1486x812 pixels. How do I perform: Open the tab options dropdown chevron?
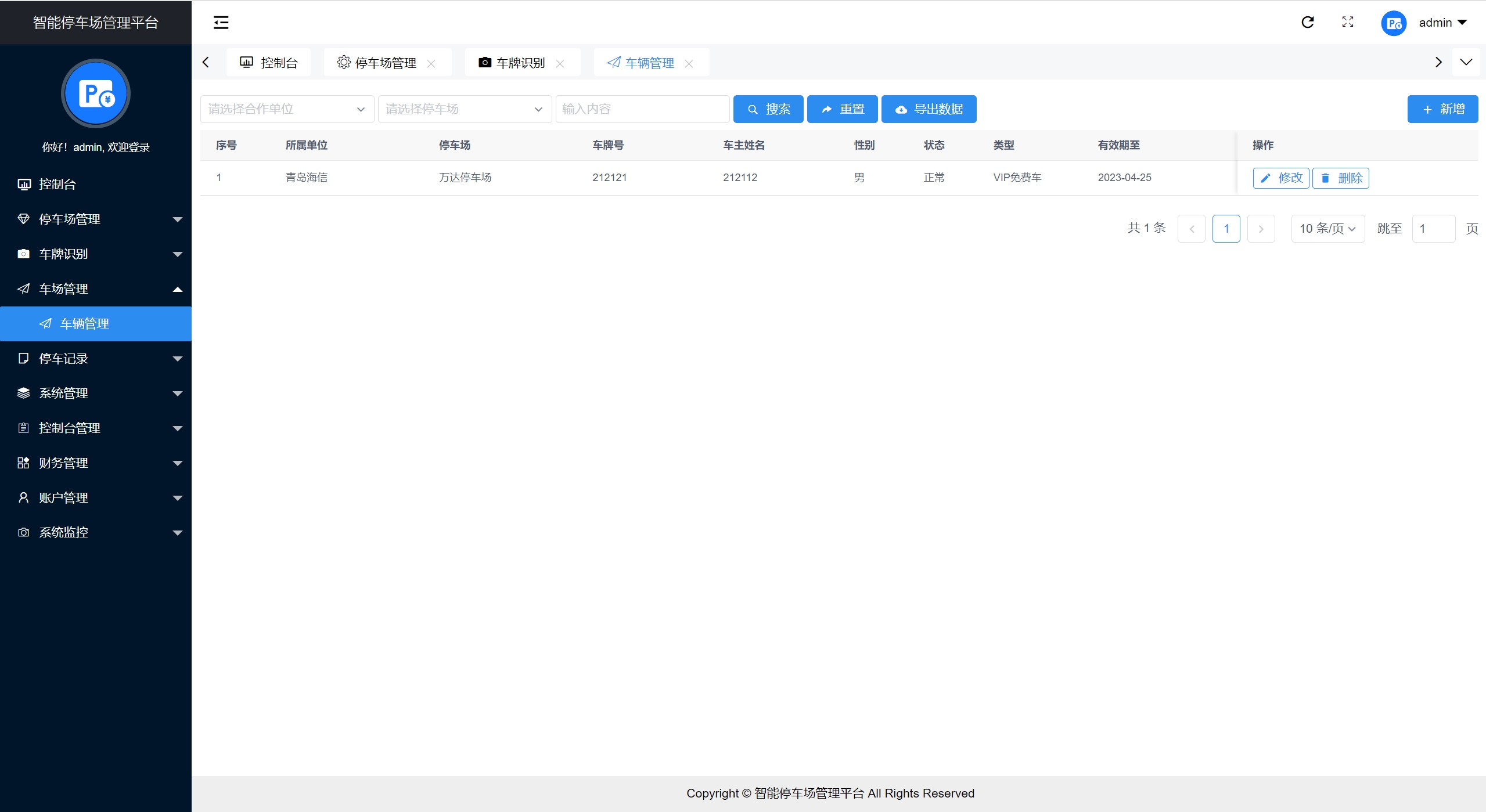[x=1466, y=62]
